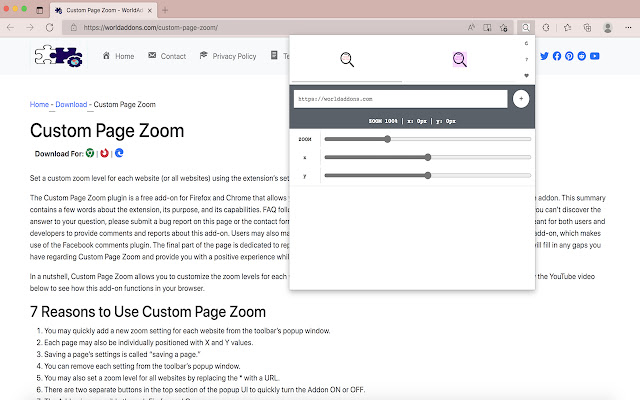The image size is (640, 400).
Task: Open the user profile avatar
Action: (x=608, y=28)
